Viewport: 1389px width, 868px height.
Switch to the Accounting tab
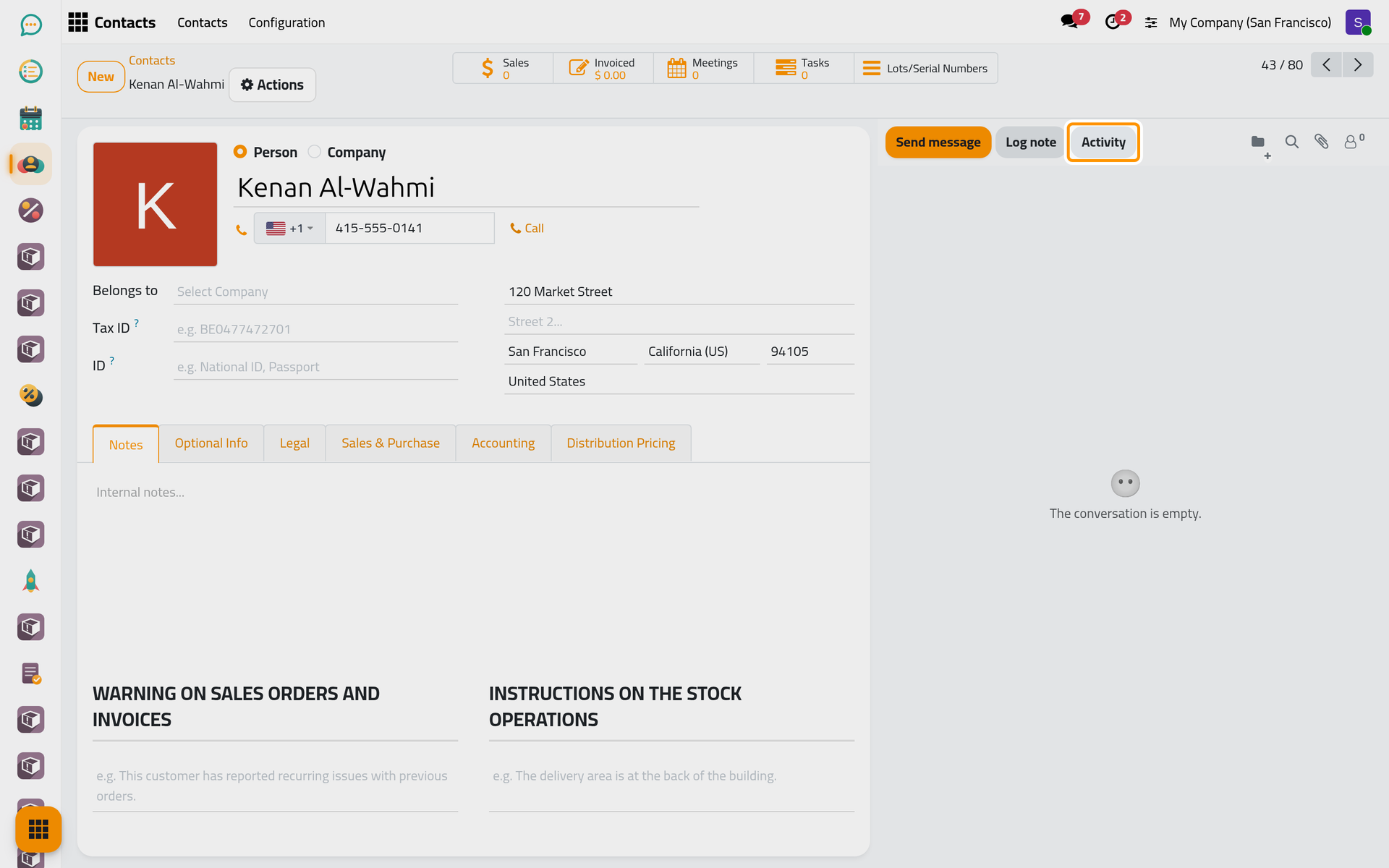tap(504, 443)
